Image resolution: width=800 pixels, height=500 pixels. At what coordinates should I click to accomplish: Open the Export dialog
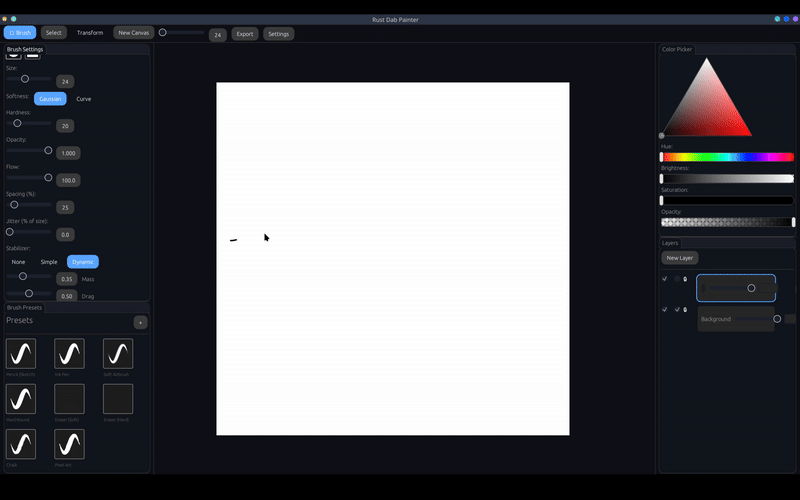[245, 34]
